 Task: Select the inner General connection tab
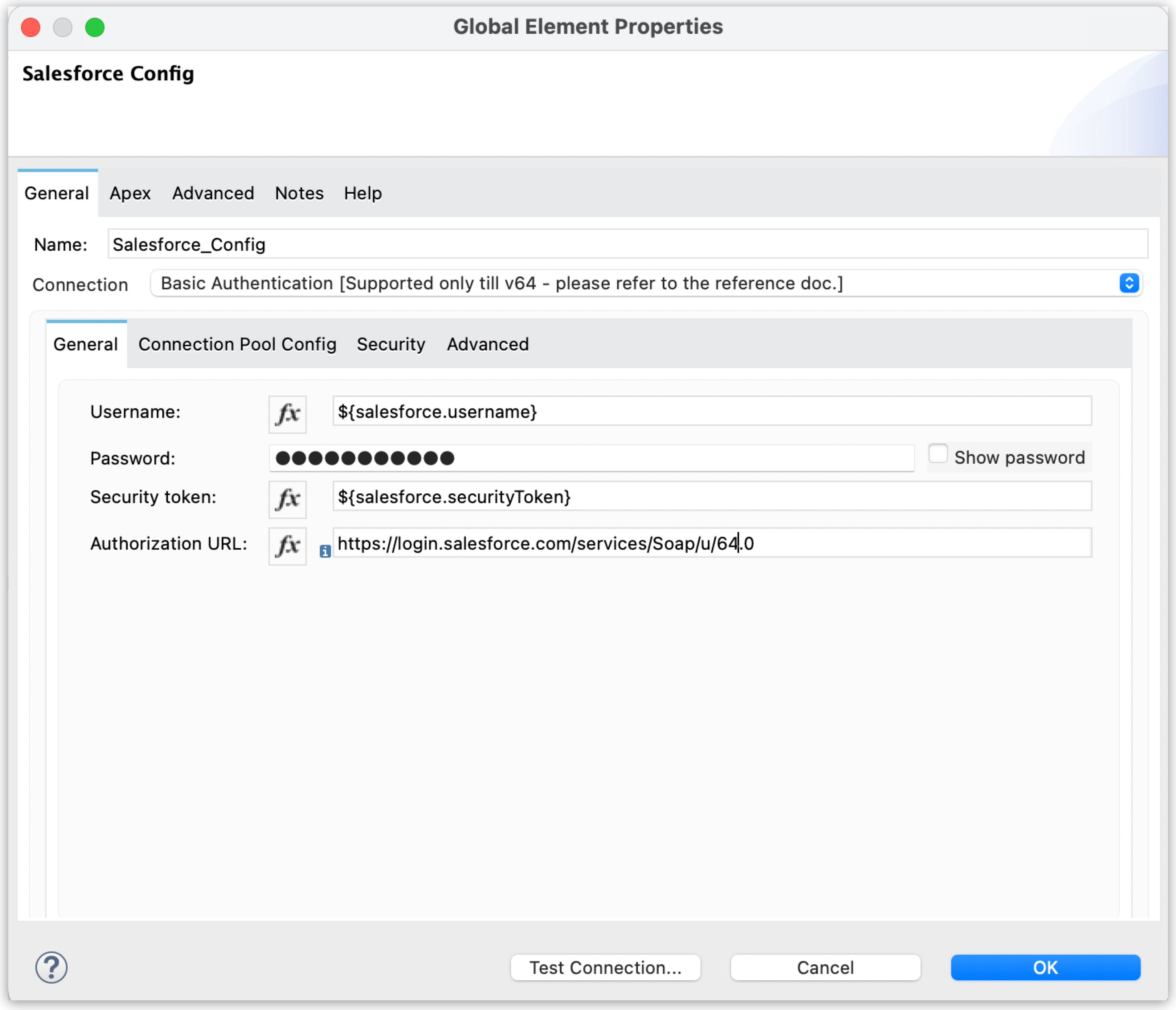point(86,344)
